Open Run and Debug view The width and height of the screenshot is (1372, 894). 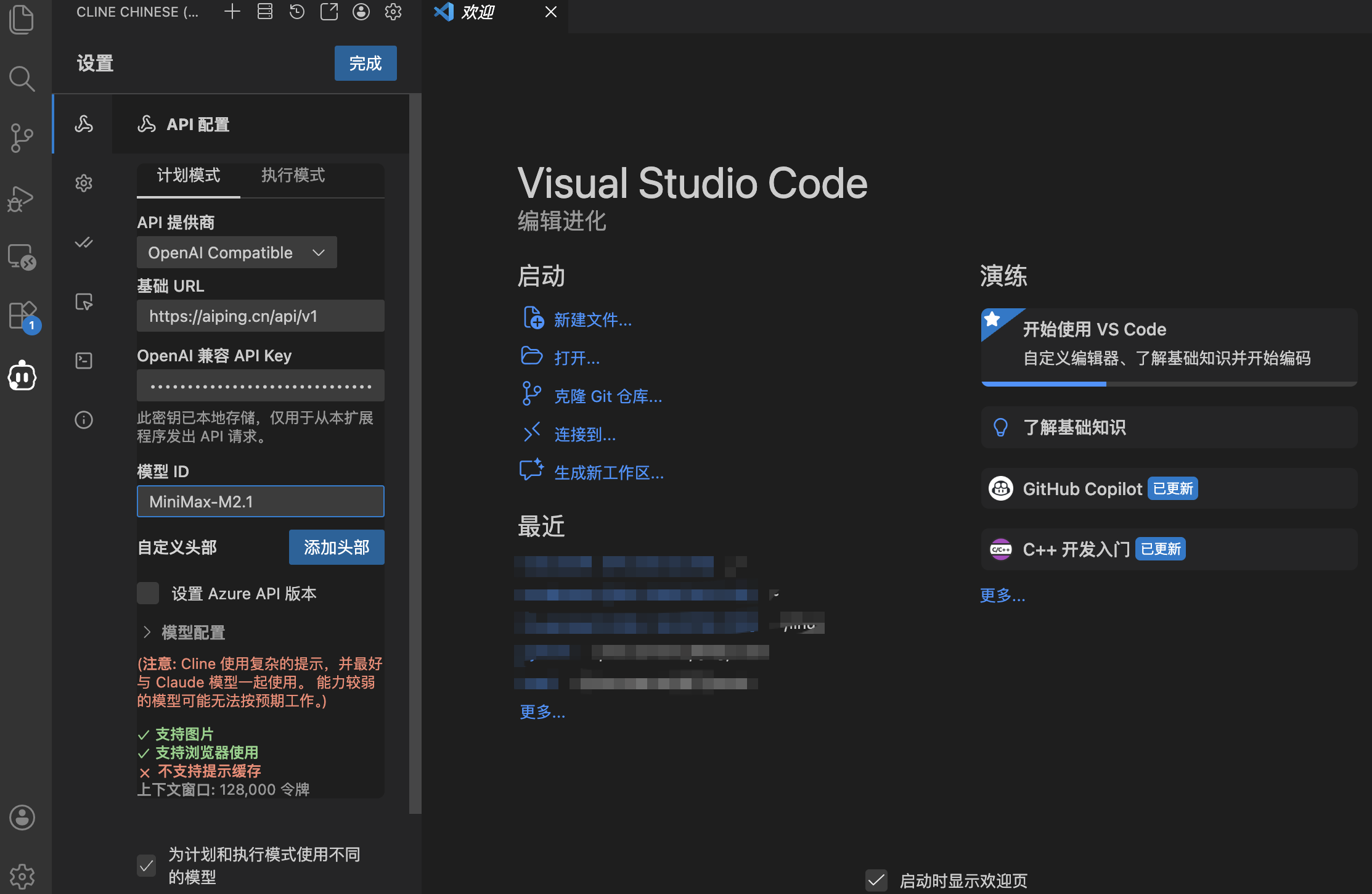(21, 198)
